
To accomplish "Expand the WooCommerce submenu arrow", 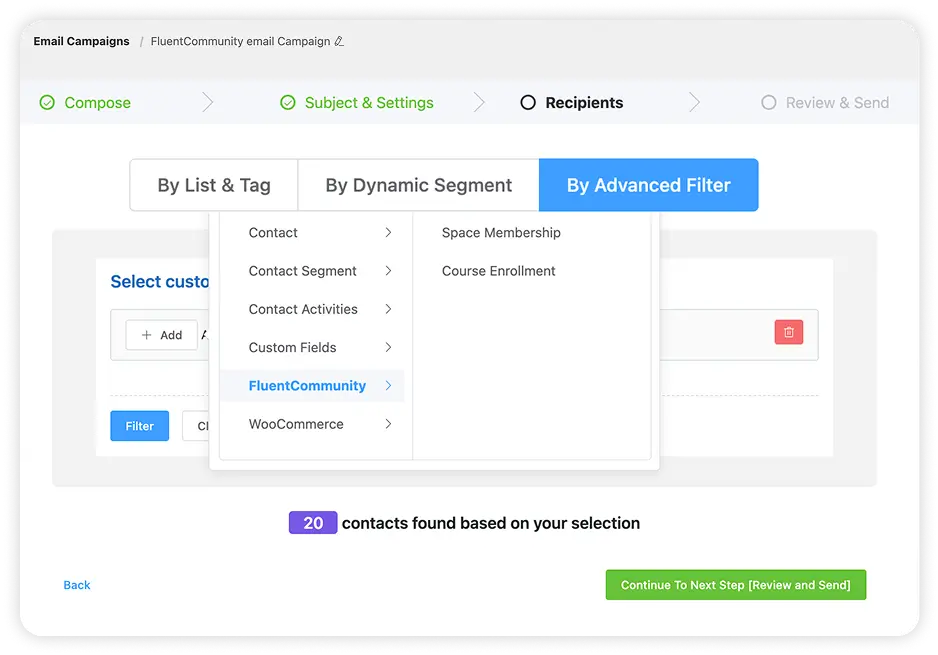I will tap(388, 424).
